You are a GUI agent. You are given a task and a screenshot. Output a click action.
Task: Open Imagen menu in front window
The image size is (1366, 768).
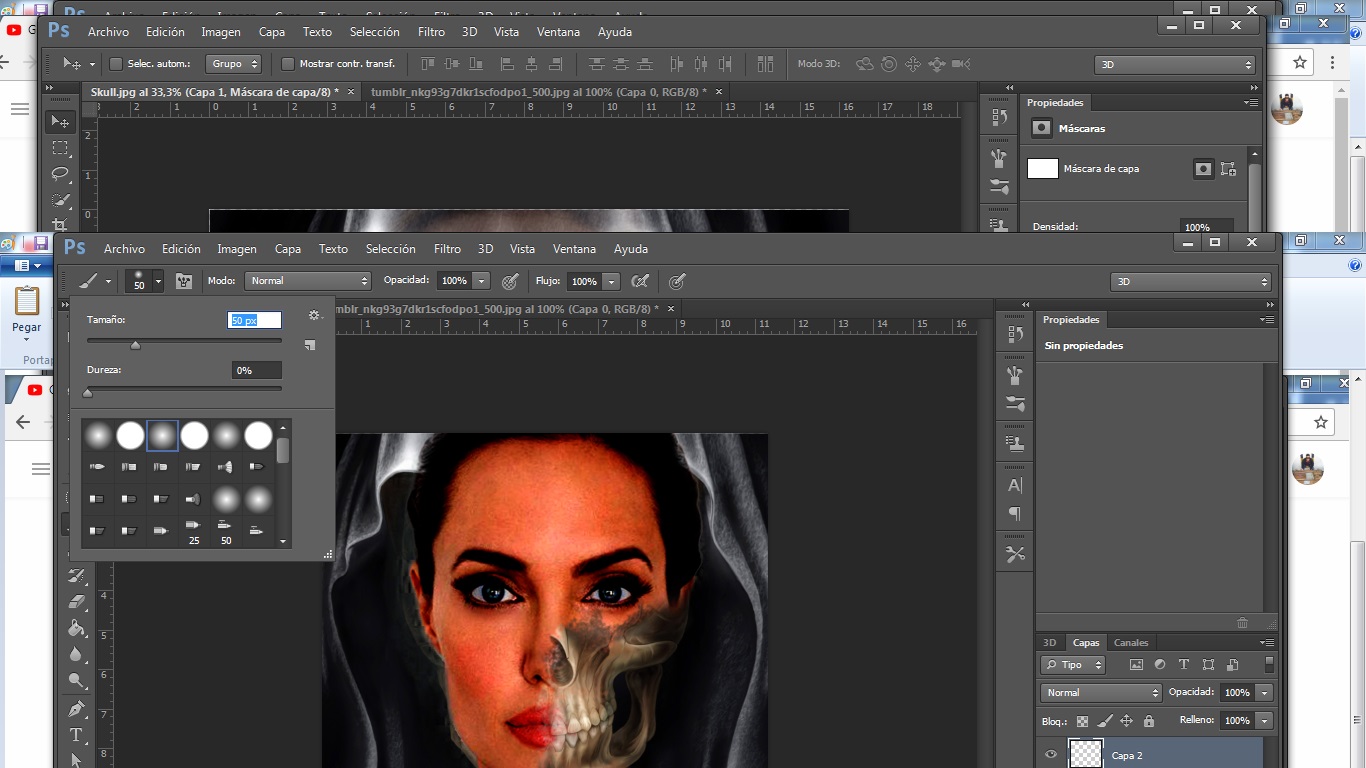pos(237,249)
